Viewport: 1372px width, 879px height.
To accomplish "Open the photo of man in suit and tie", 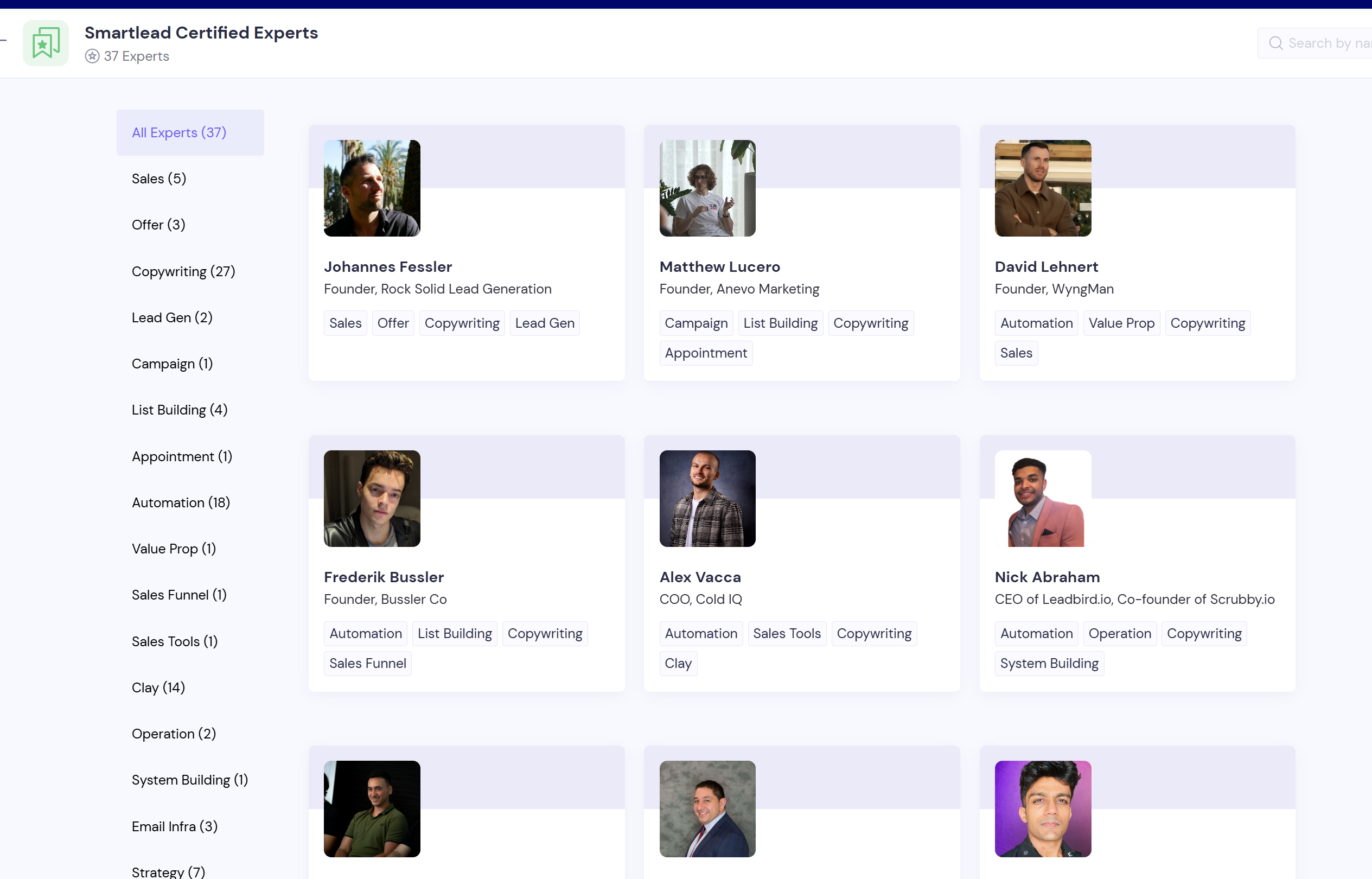I will coord(707,809).
